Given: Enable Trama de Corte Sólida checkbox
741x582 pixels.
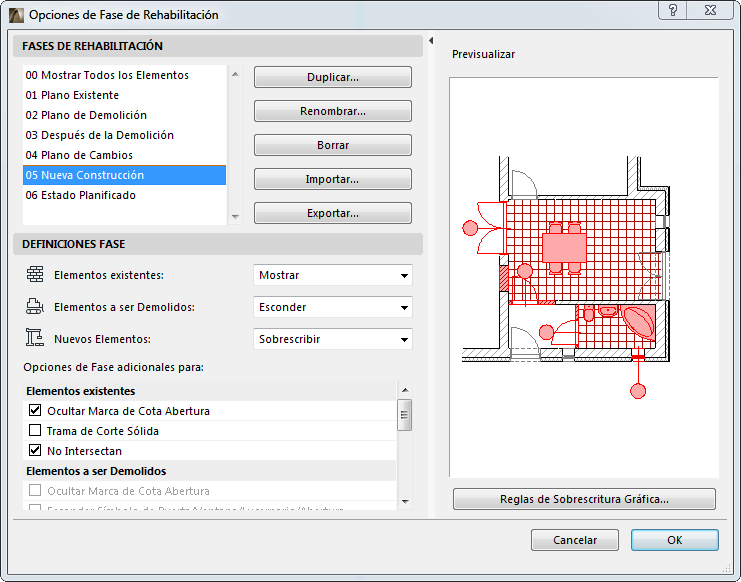Looking at the screenshot, I should [x=36, y=431].
